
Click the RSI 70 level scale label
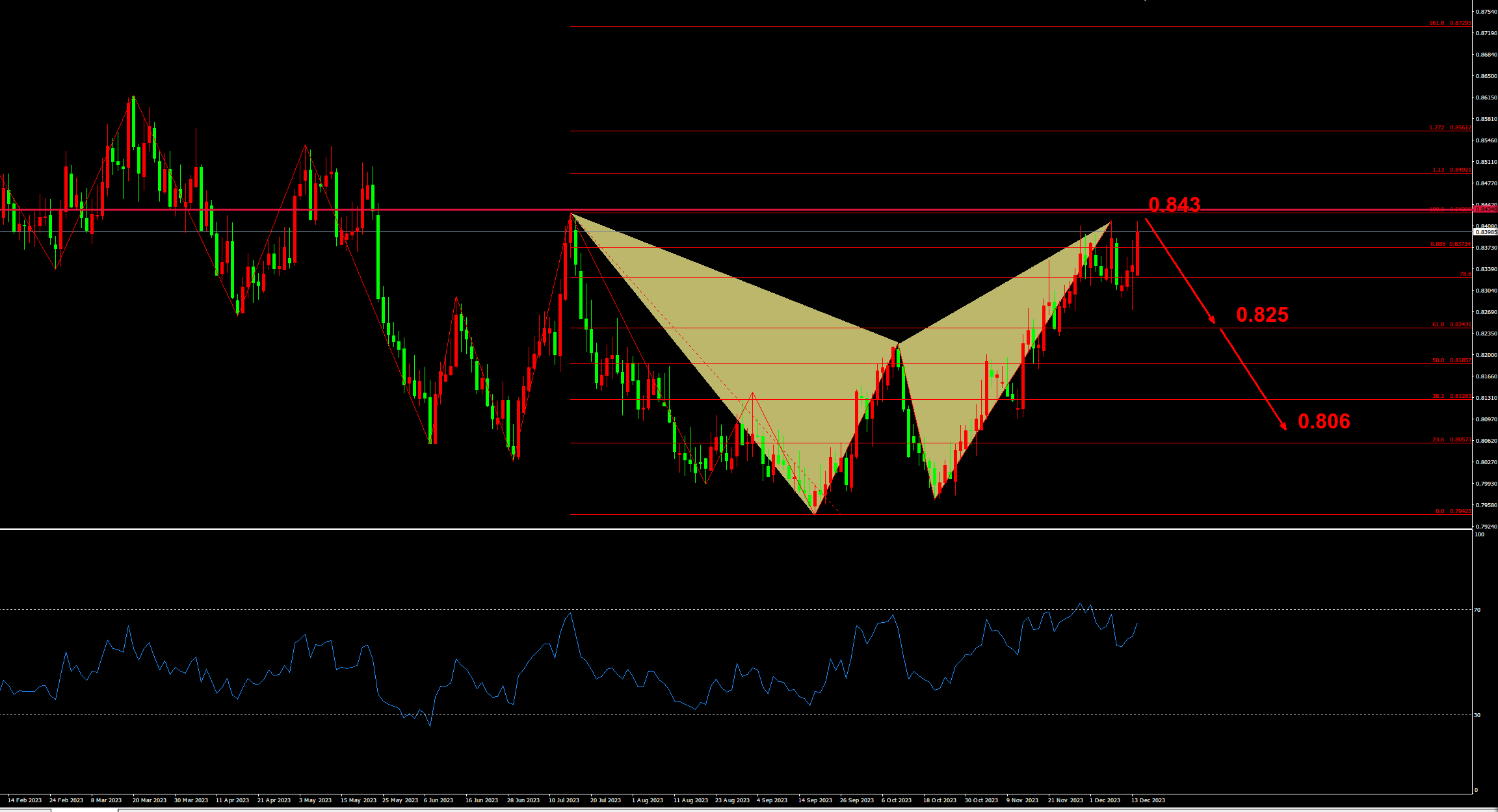[1477, 610]
